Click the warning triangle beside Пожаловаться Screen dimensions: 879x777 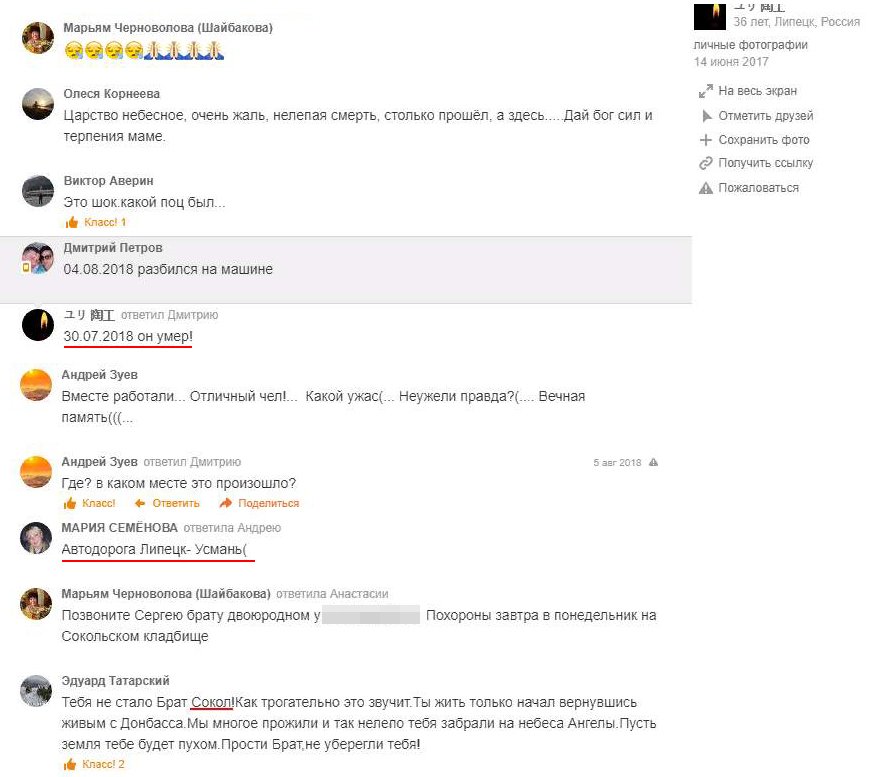point(706,188)
